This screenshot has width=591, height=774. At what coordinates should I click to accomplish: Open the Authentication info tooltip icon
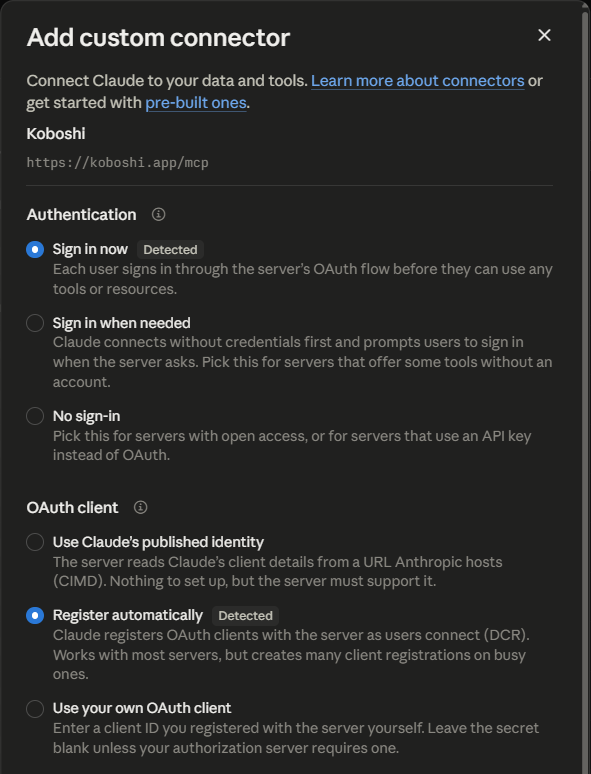[x=158, y=214]
